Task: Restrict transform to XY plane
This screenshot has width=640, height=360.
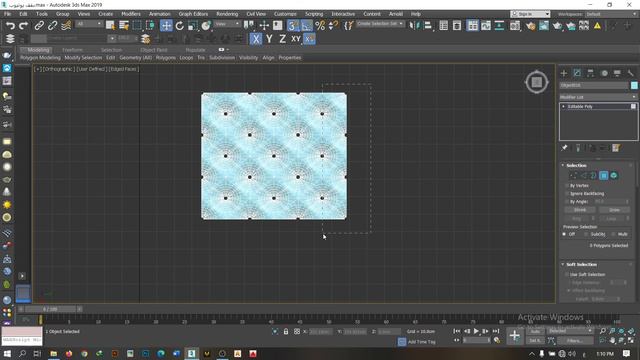Action: tap(296, 39)
